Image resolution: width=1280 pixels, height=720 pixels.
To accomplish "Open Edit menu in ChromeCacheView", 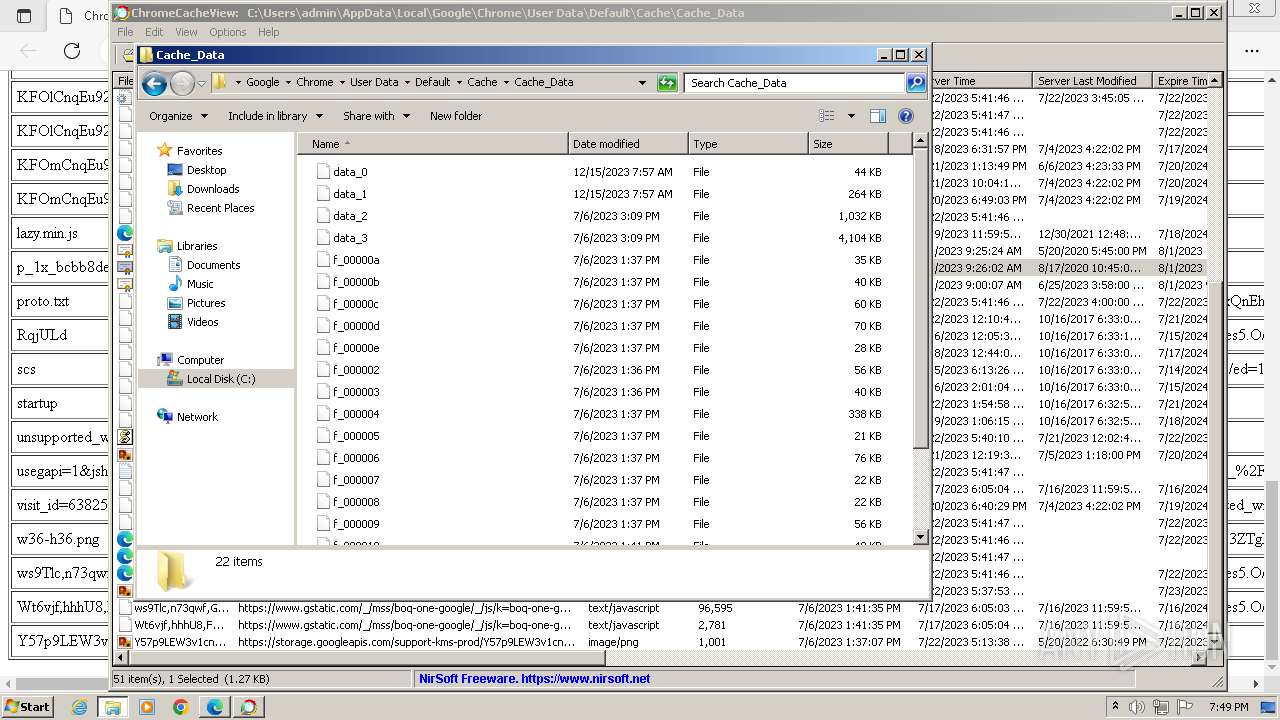I will (x=154, y=32).
